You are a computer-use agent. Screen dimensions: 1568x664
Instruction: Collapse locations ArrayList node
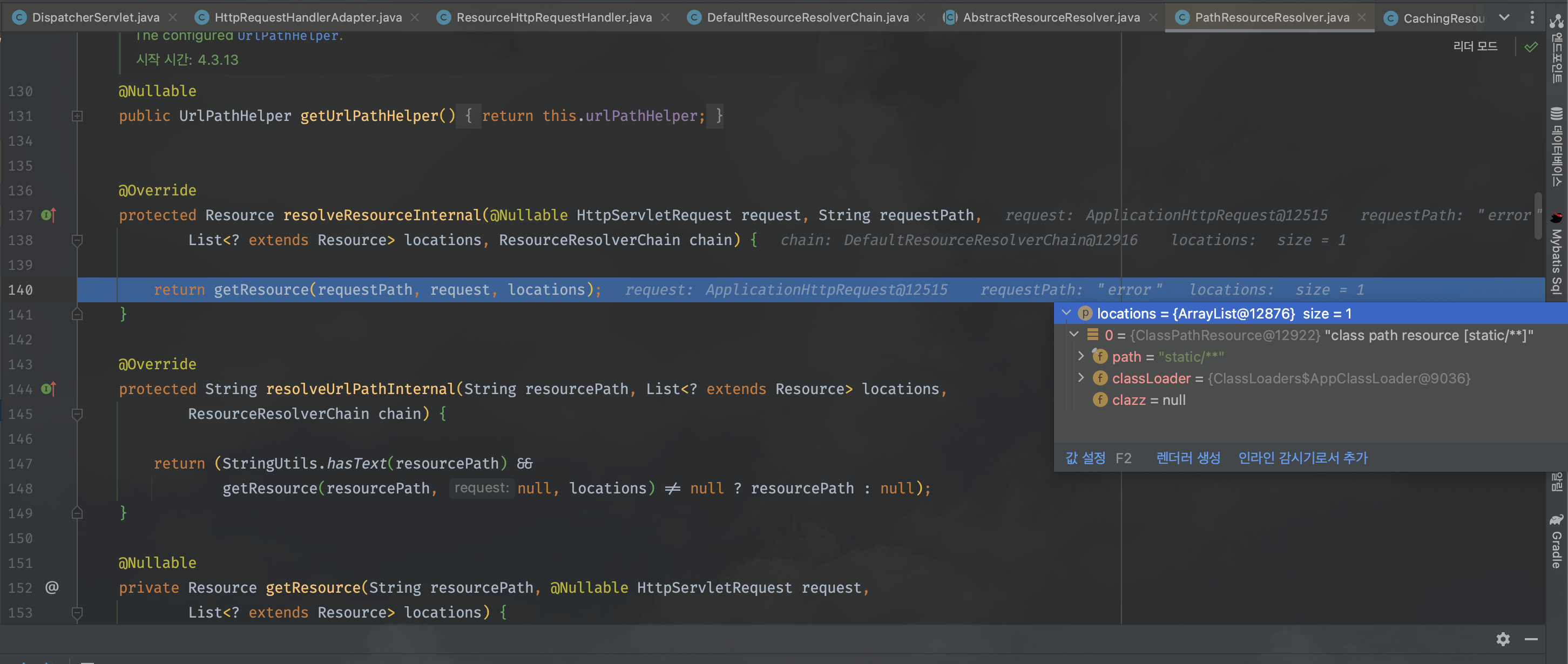click(x=1066, y=313)
